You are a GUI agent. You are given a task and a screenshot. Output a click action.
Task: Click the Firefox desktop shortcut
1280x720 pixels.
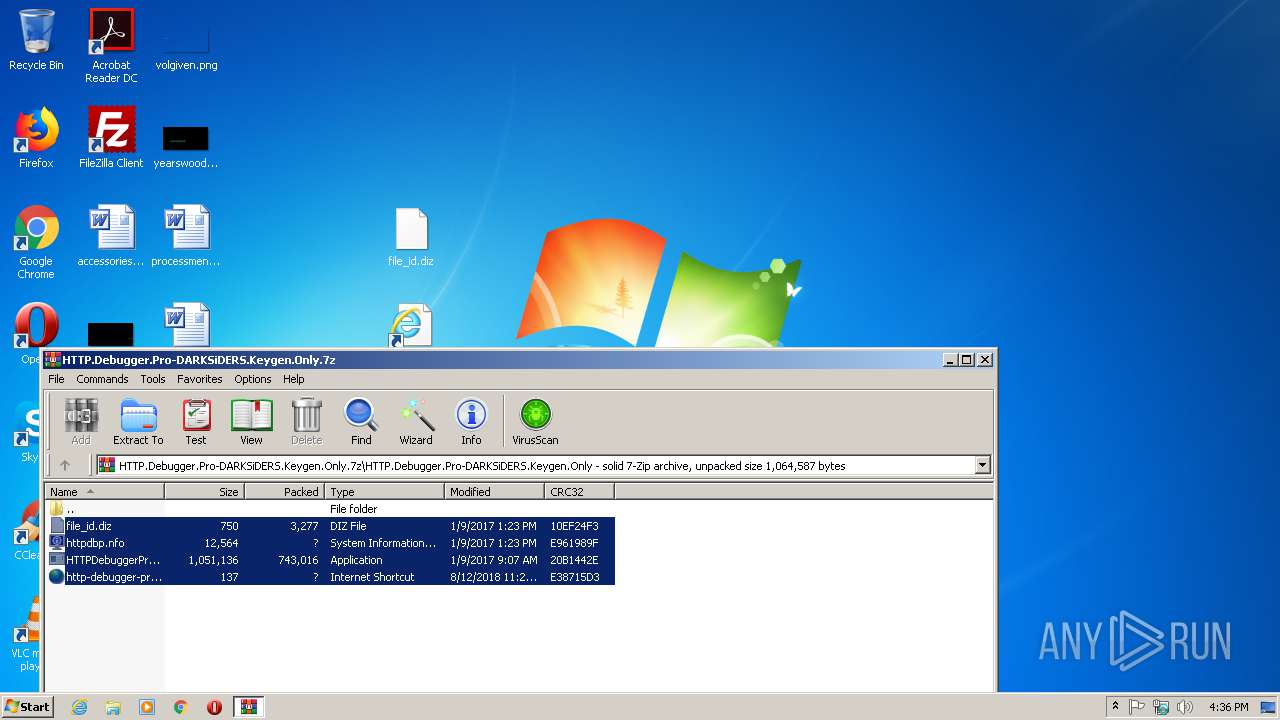pos(36,138)
